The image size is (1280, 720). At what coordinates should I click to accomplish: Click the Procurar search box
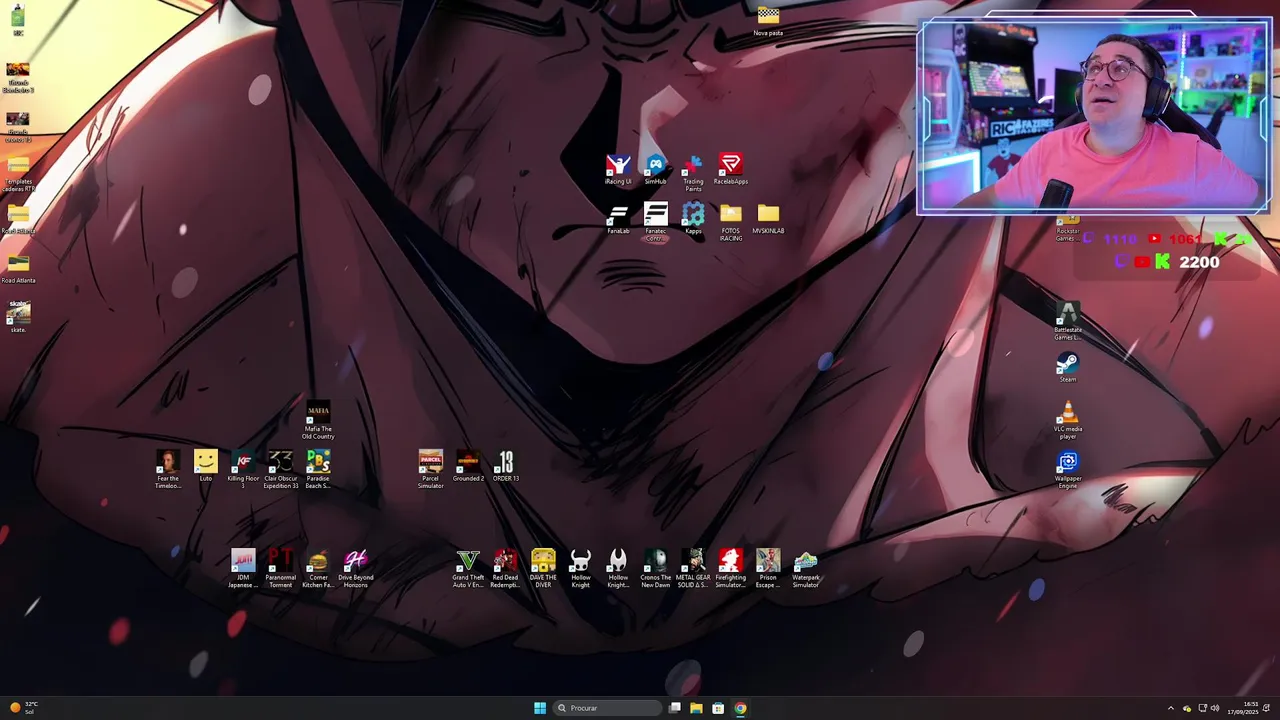[608, 708]
